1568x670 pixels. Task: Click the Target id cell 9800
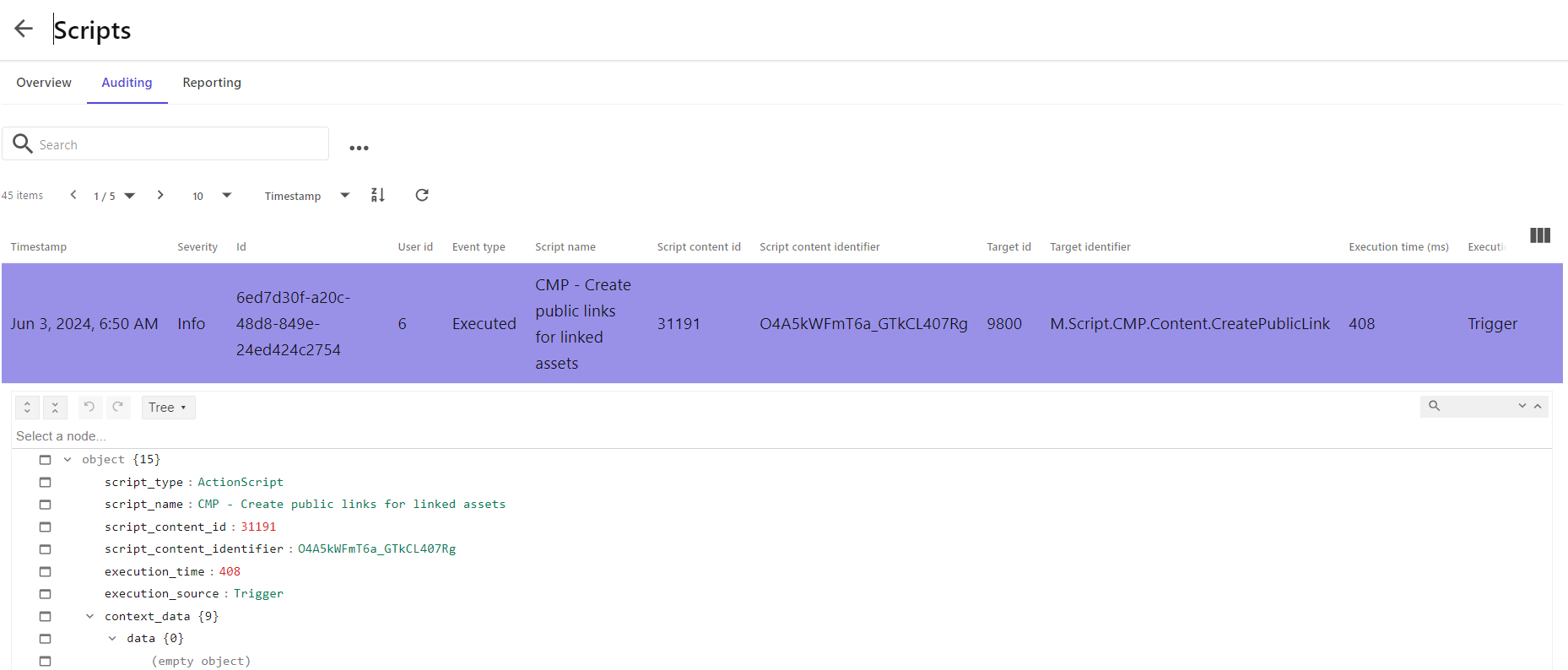(1004, 324)
